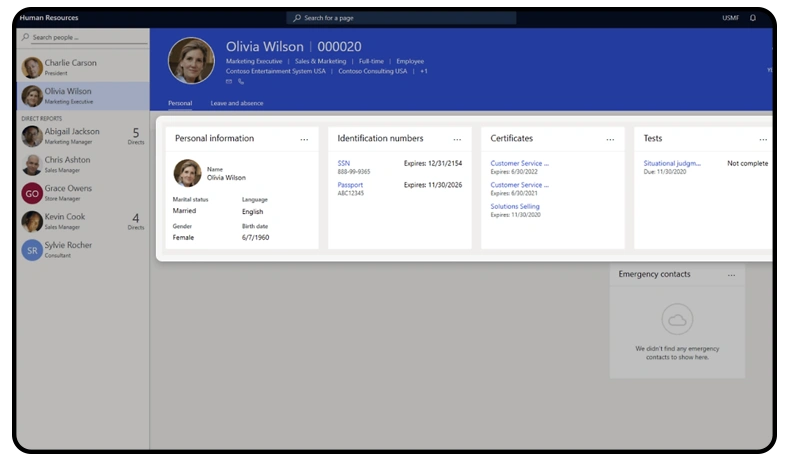Select Kevin Cook direct report
The width and height of the screenshot is (790, 461).
tap(83, 222)
